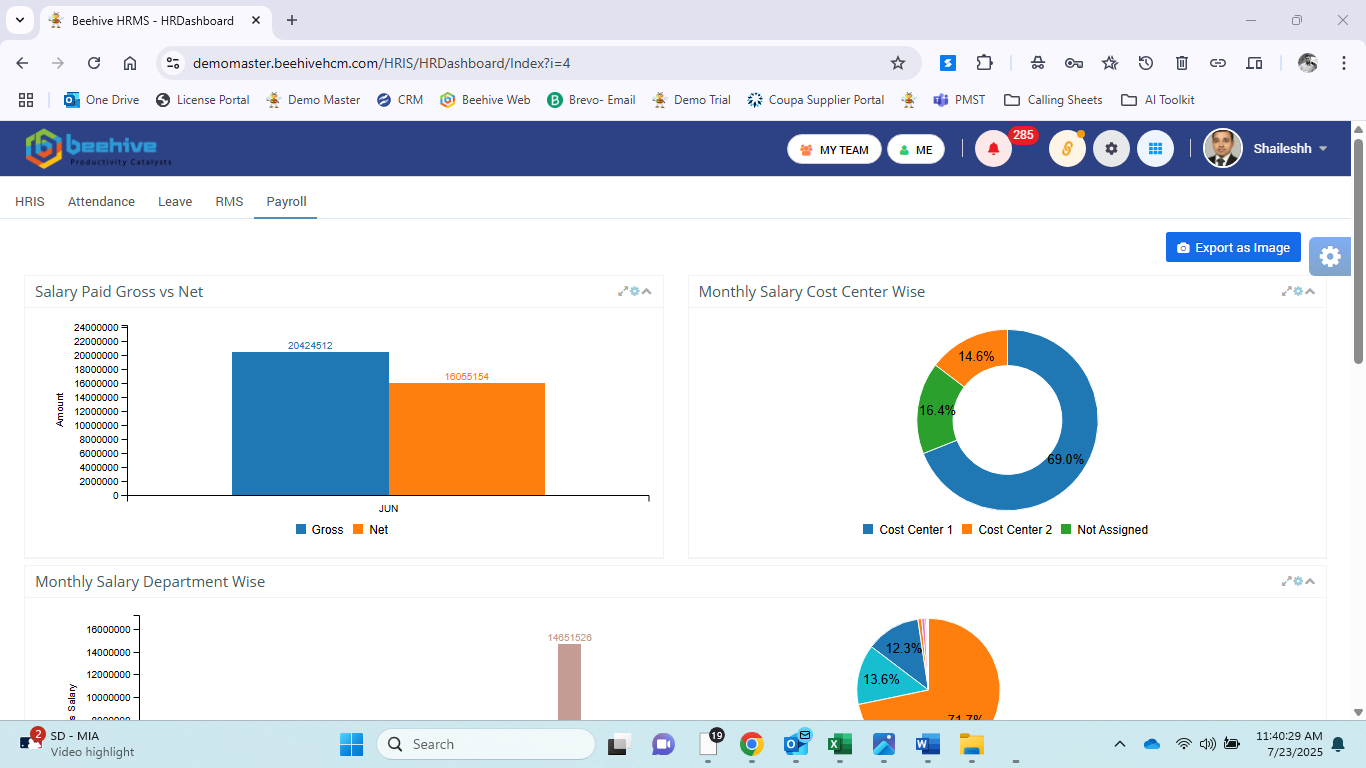The height and width of the screenshot is (768, 1366).
Task: Open the notifications bell showing 285 alerts
Action: (993, 148)
